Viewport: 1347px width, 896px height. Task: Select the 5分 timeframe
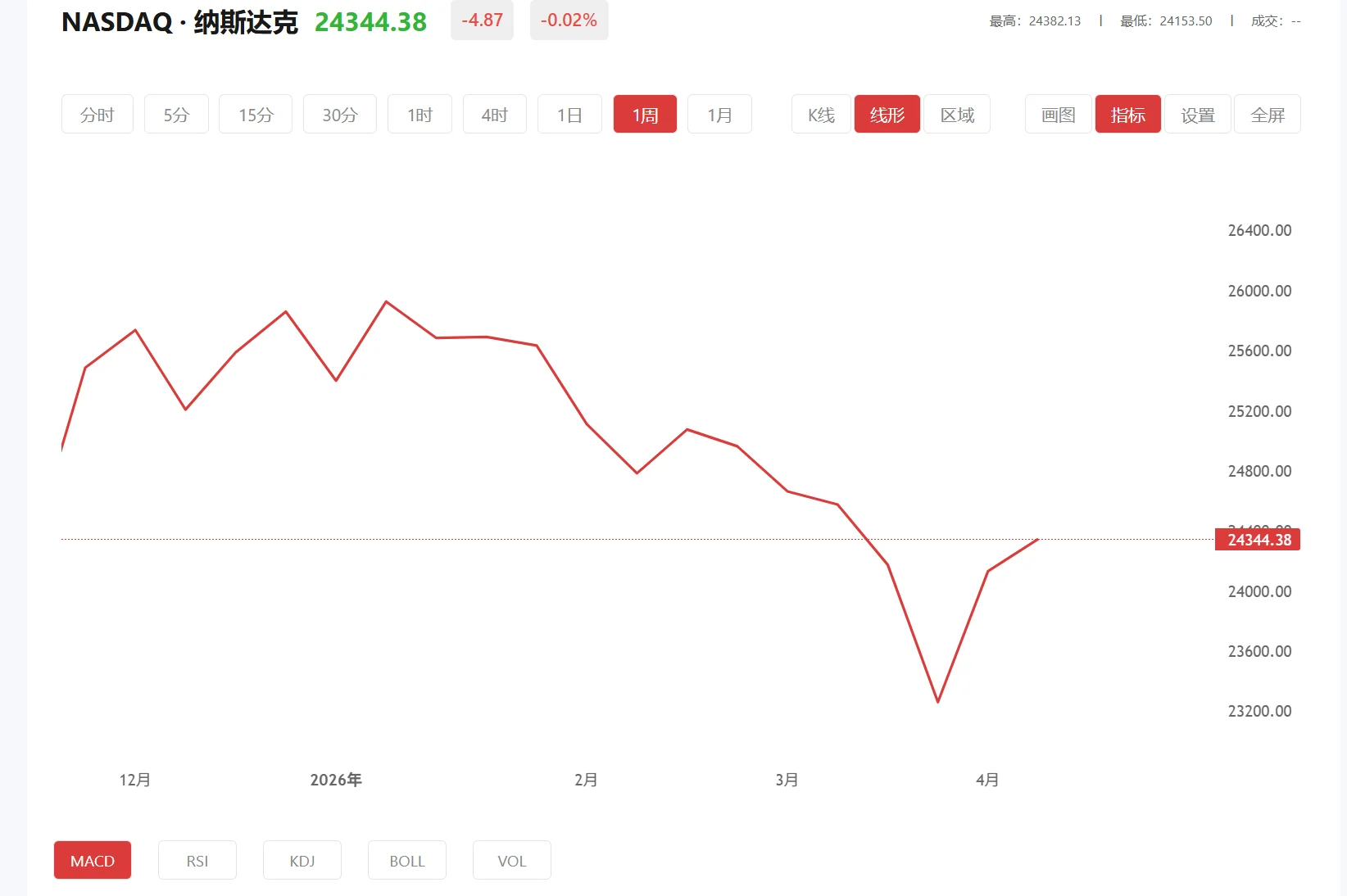175,114
